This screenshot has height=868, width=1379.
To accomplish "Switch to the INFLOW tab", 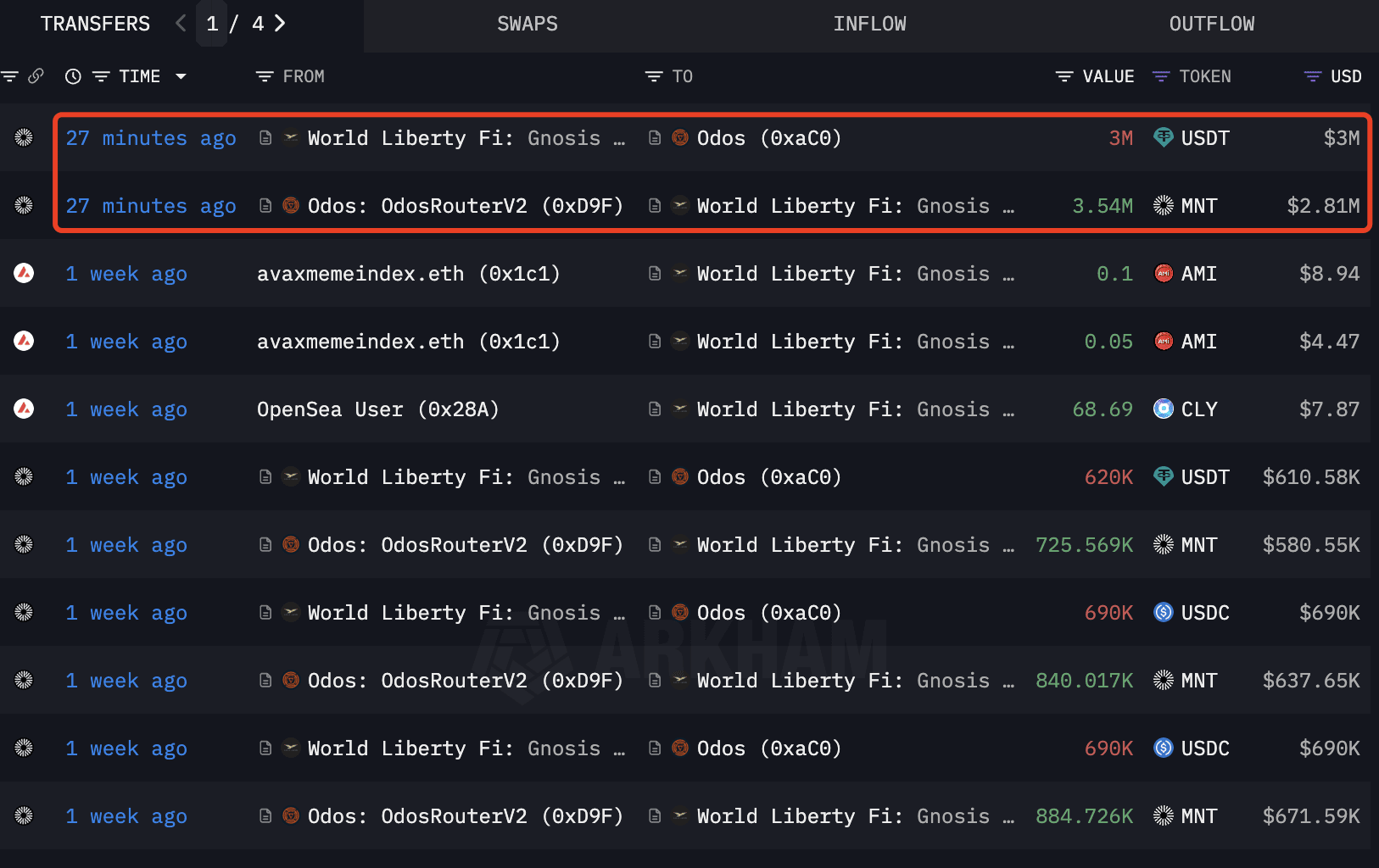I will tap(869, 24).
